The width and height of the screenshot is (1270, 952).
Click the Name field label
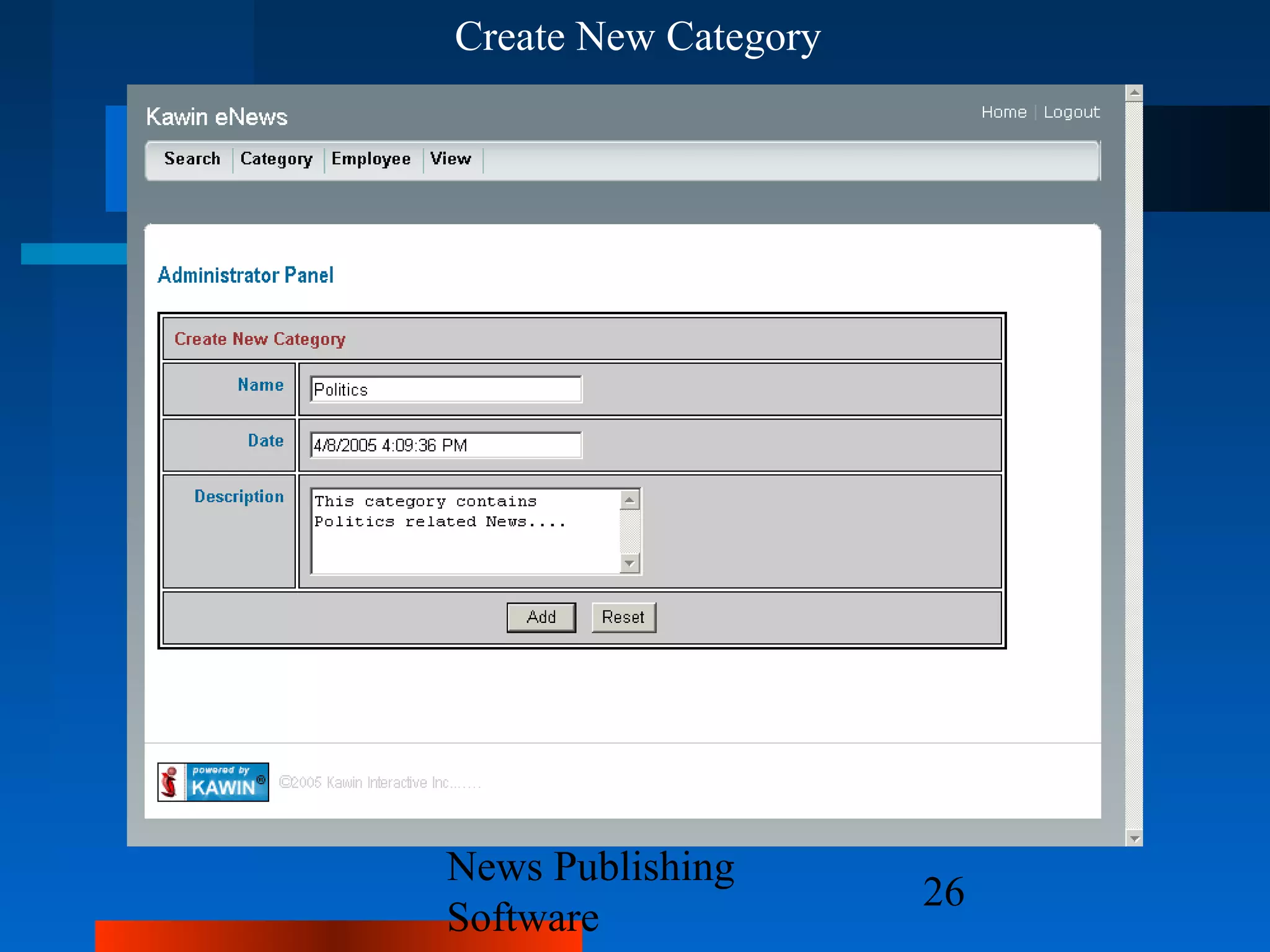(x=260, y=385)
